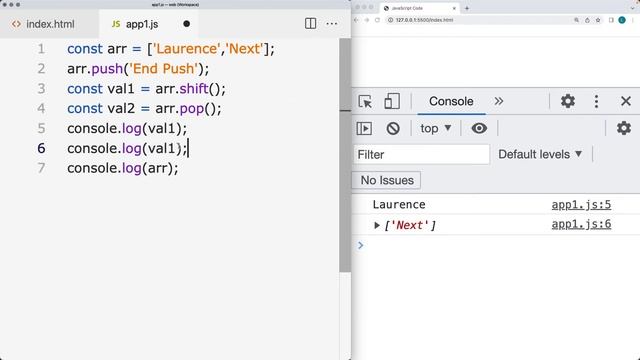The image size is (640, 360).
Task: Click line 3 arr.shift code
Action: coord(146,89)
